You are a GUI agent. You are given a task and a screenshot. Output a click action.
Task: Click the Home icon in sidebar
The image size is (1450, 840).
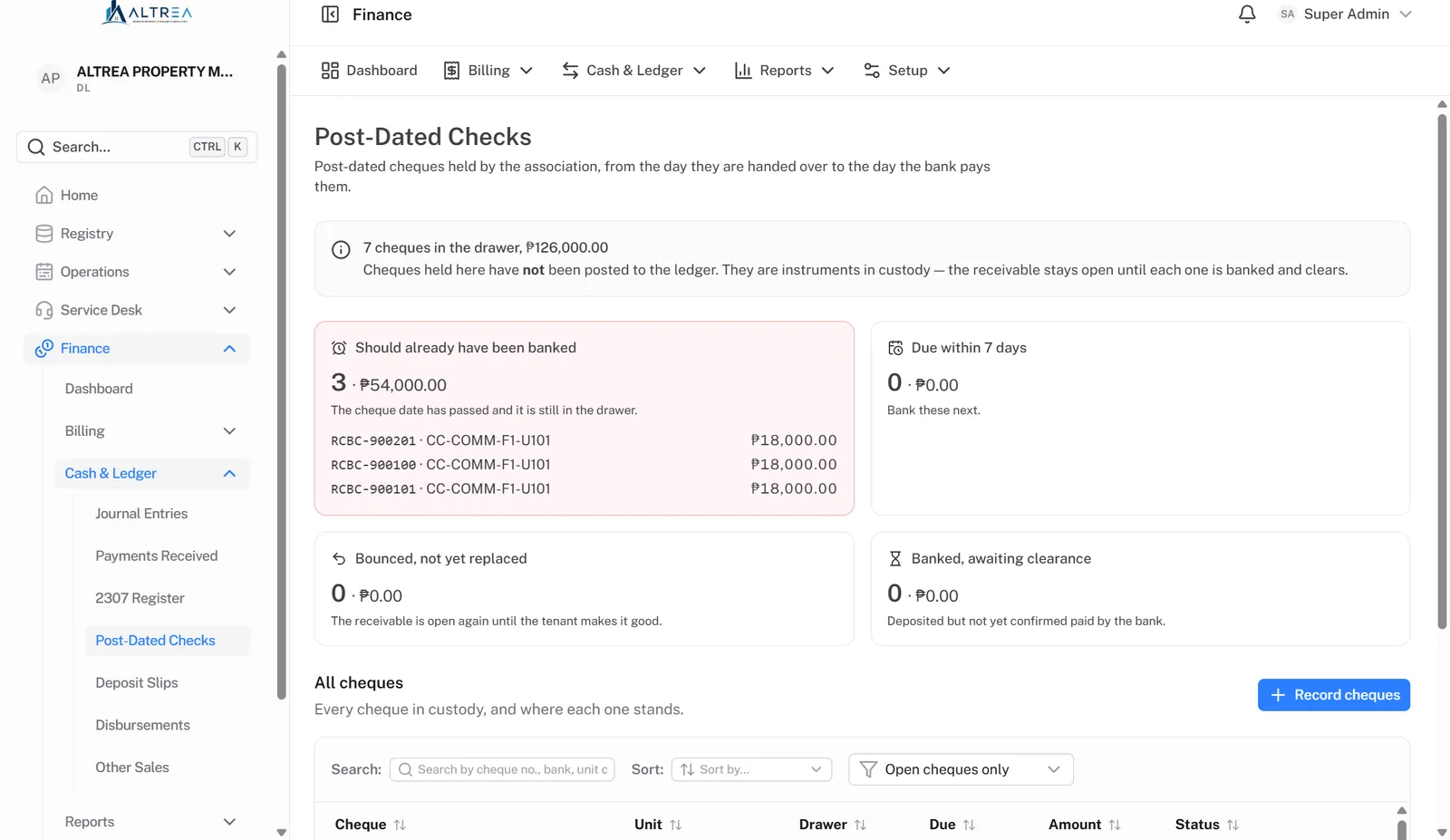43,195
